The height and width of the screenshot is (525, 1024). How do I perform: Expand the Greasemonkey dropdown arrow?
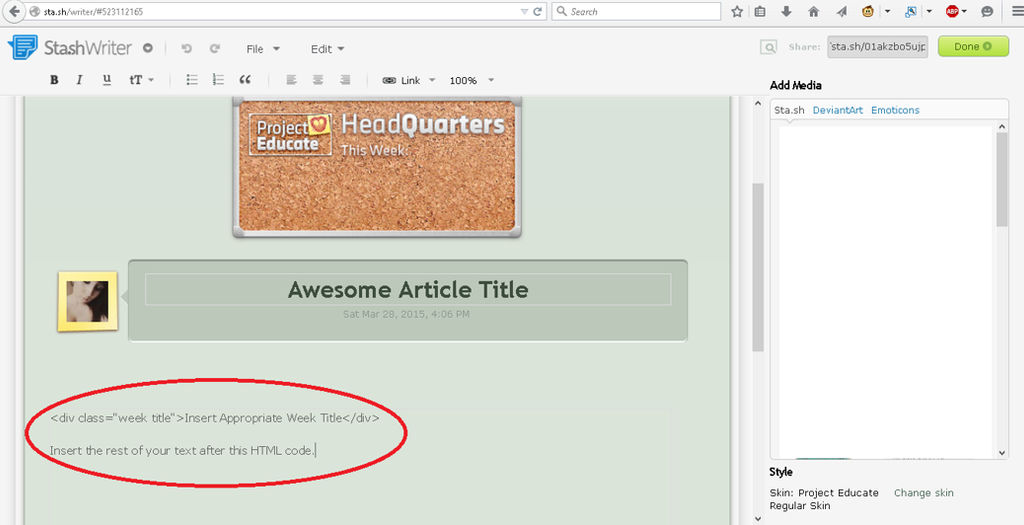(888, 12)
